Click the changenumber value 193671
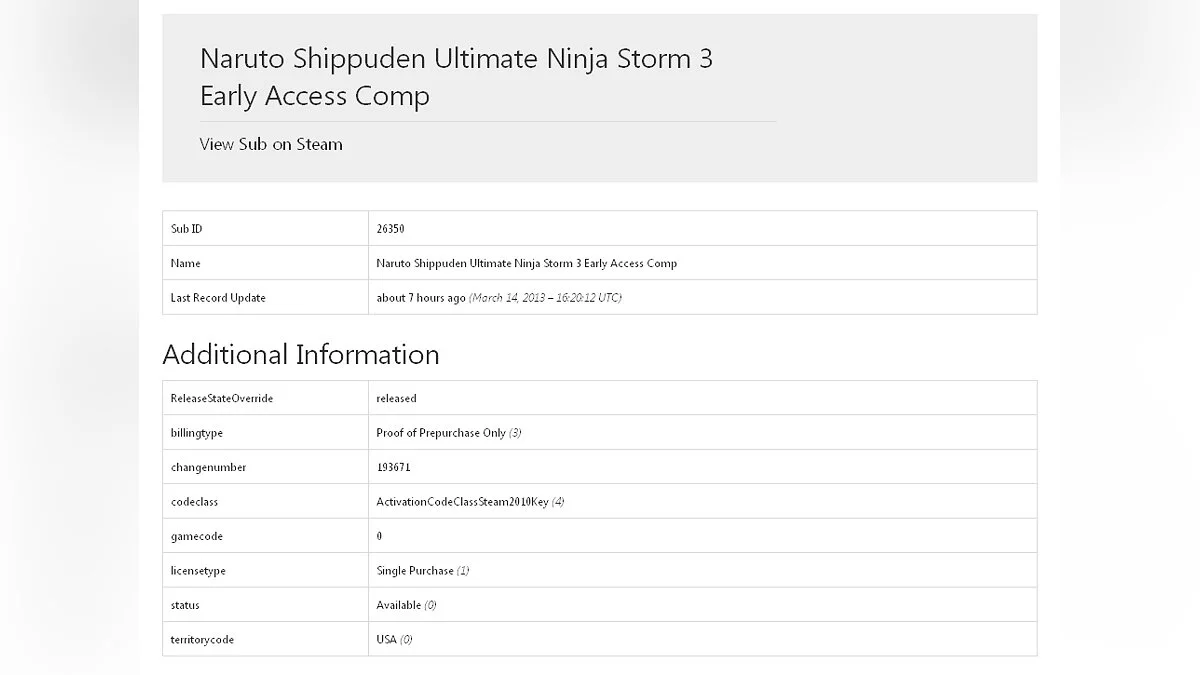Viewport: 1200px width, 675px height. click(394, 467)
